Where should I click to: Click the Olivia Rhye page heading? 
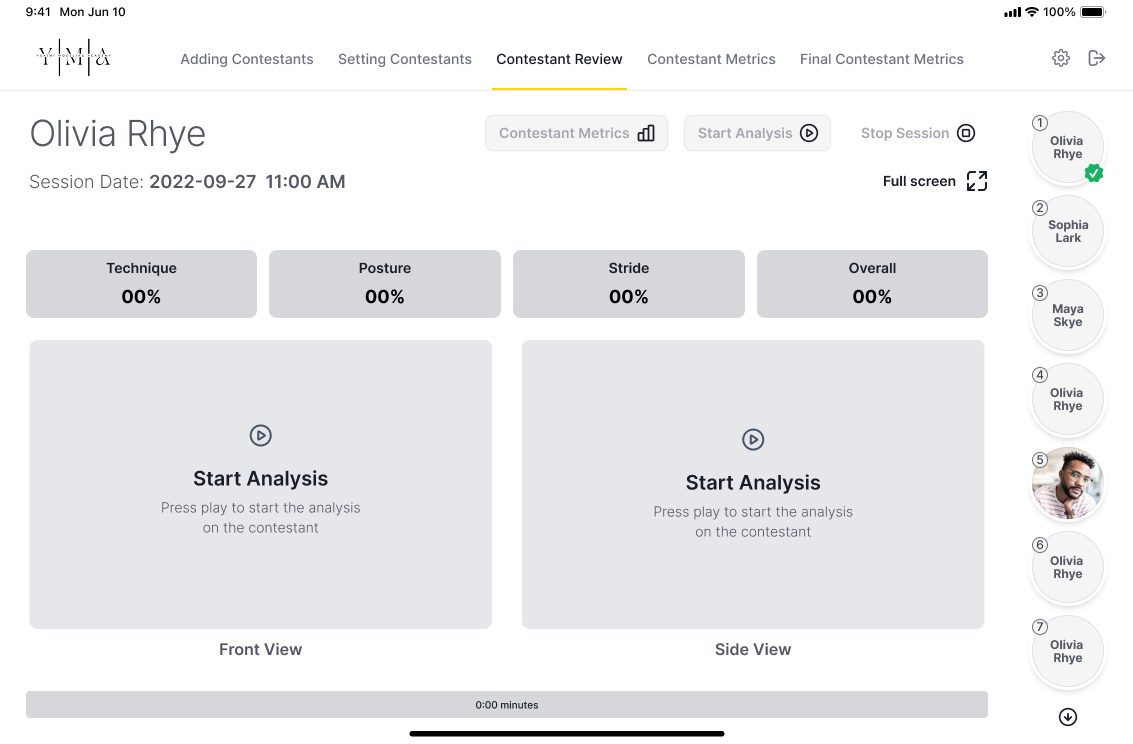[x=118, y=134]
